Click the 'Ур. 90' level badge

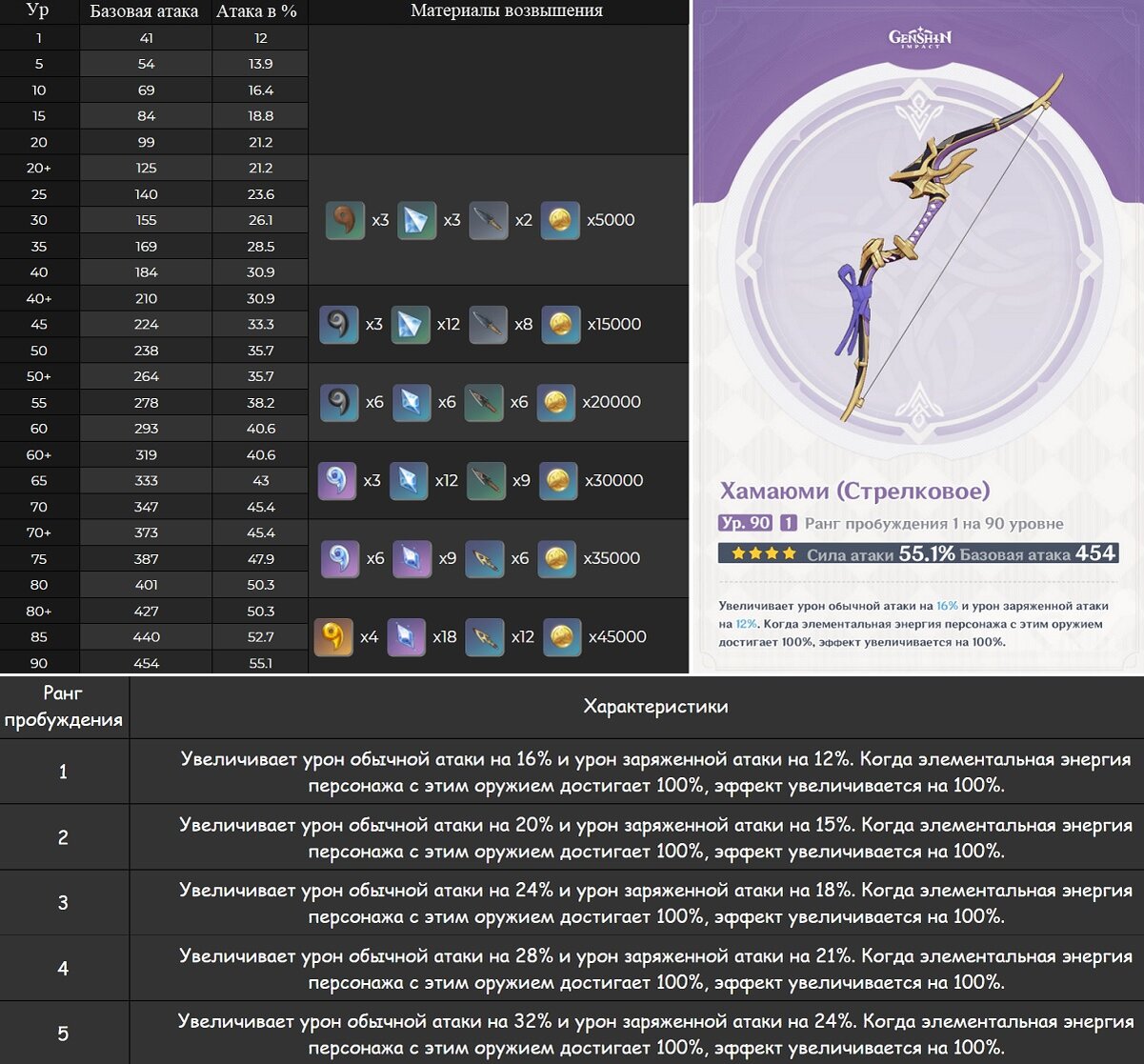point(745,523)
